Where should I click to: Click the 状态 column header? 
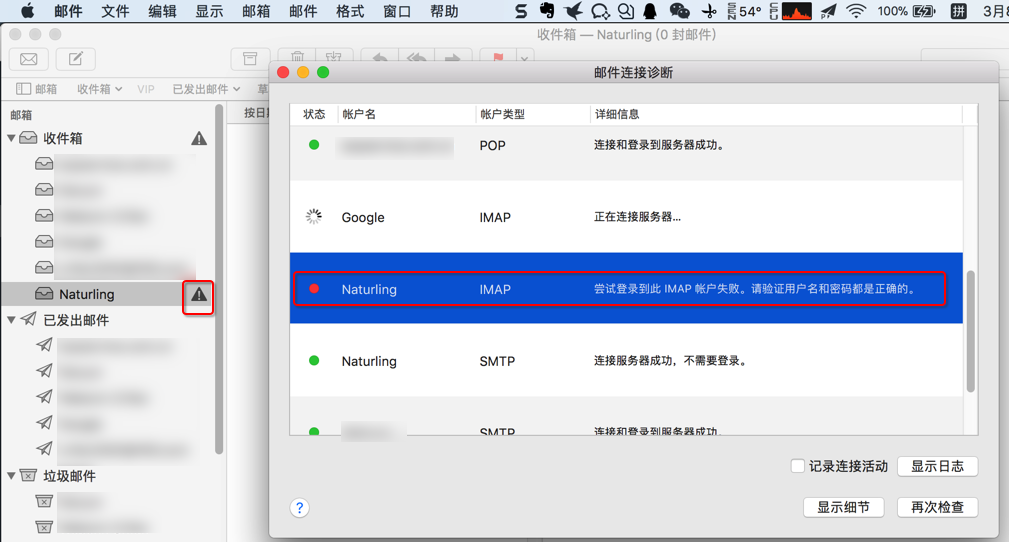coord(314,114)
